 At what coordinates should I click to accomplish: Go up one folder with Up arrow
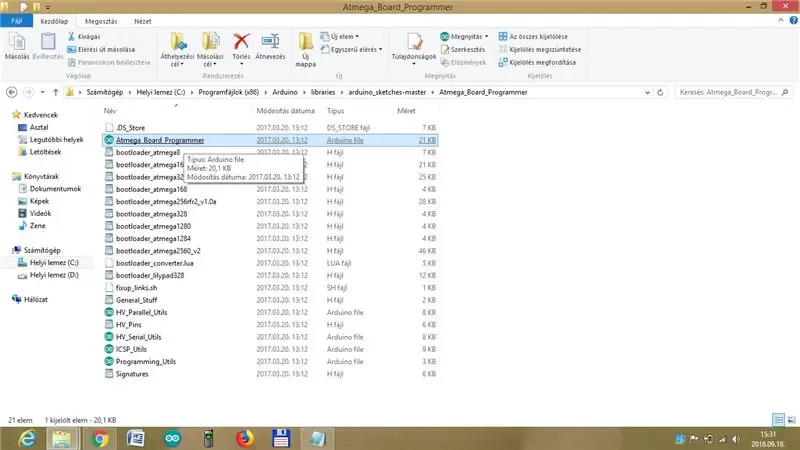coord(56,92)
